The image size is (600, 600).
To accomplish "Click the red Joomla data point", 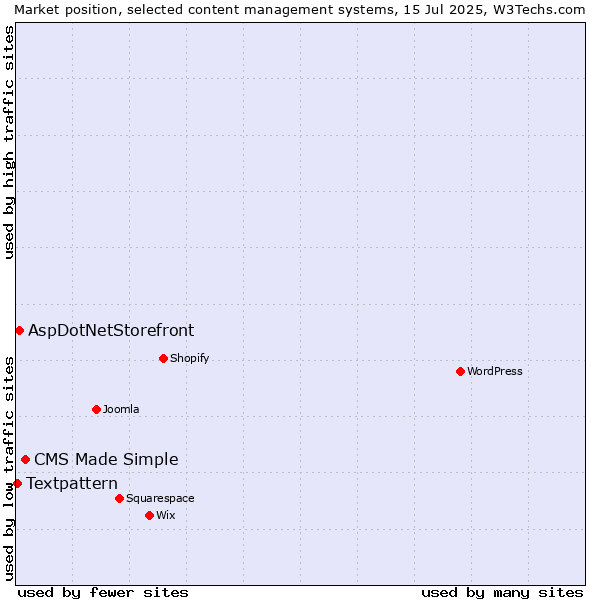I will [96, 409].
